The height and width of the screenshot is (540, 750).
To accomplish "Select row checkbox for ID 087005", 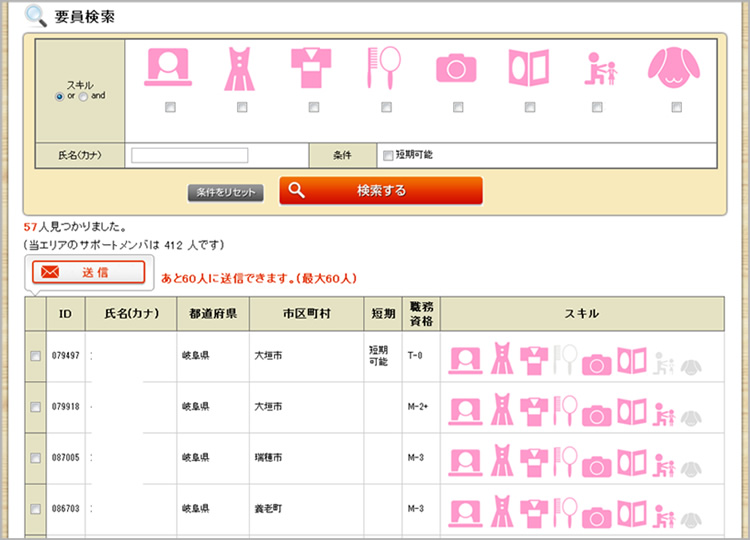I will 35,458.
